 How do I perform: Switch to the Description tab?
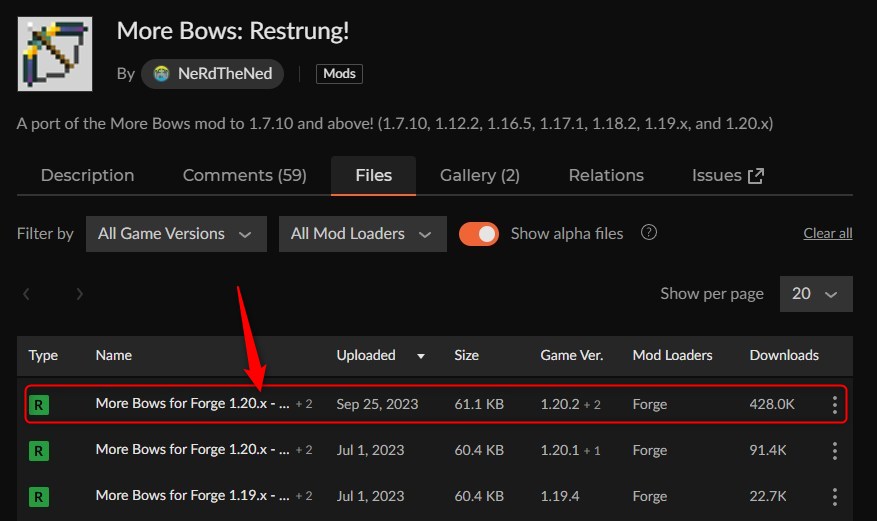87,176
